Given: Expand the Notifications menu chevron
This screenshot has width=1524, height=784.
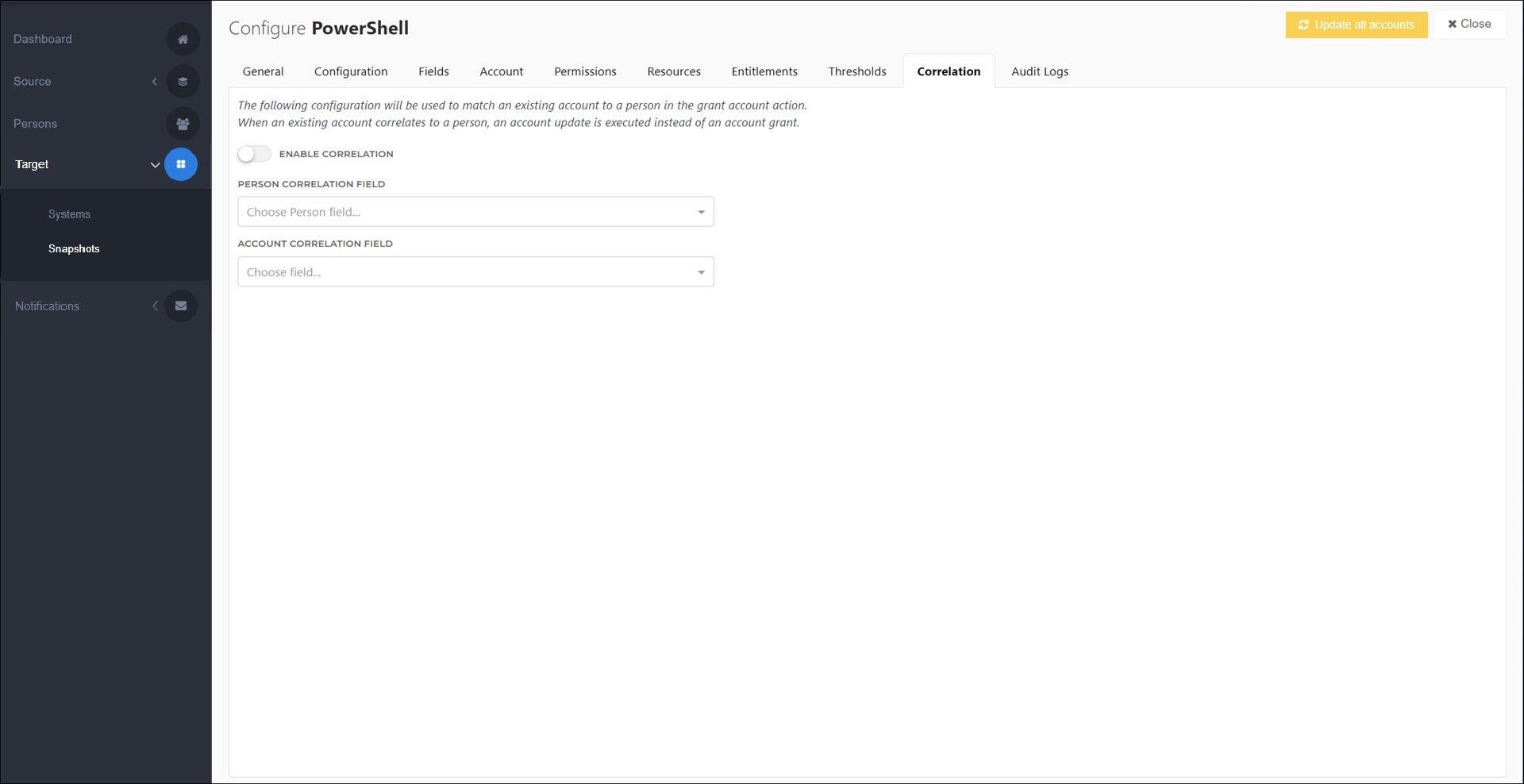Looking at the screenshot, I should [x=156, y=306].
